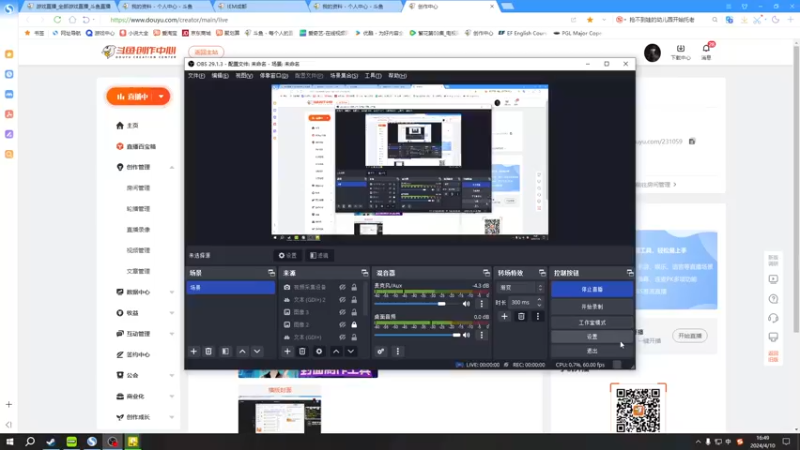Expand the 商业化 sidebar section
800x450 pixels.
(x=172, y=396)
